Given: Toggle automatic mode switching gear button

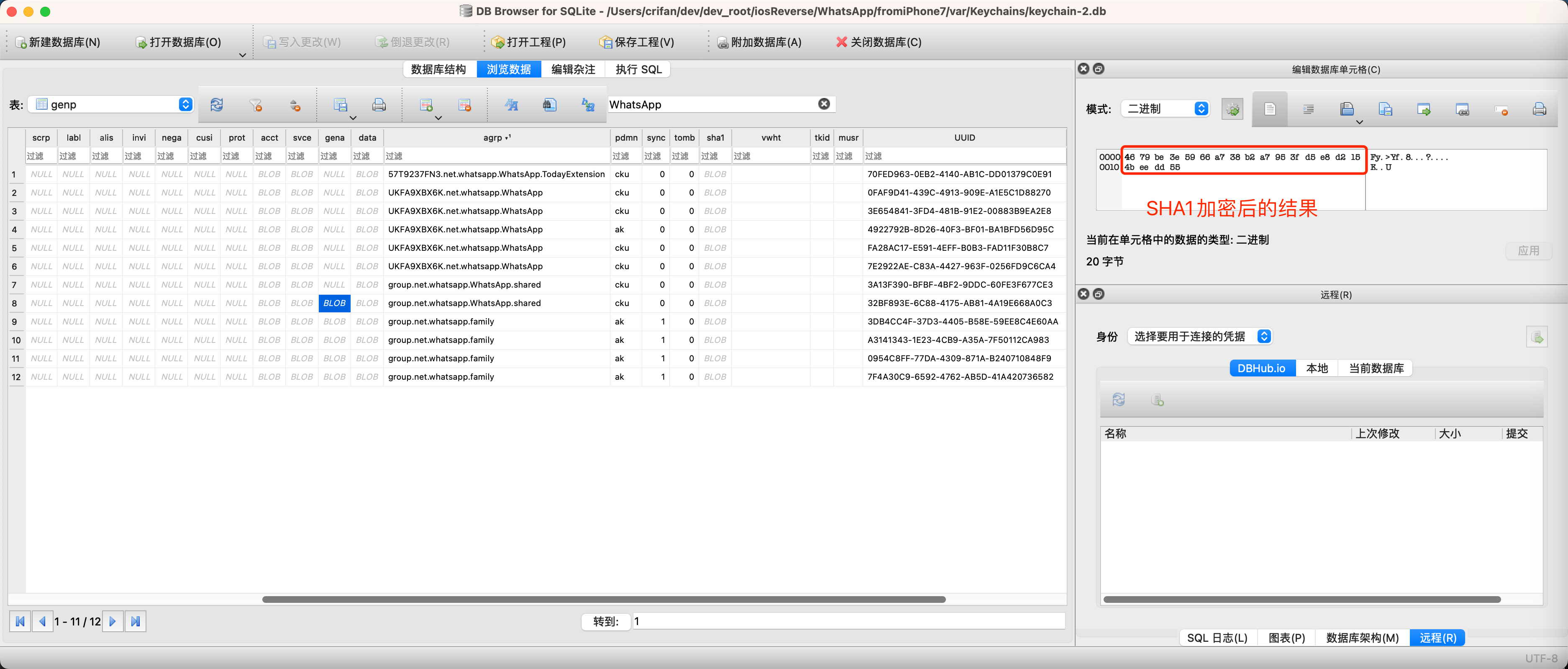Looking at the screenshot, I should pyautogui.click(x=1232, y=109).
